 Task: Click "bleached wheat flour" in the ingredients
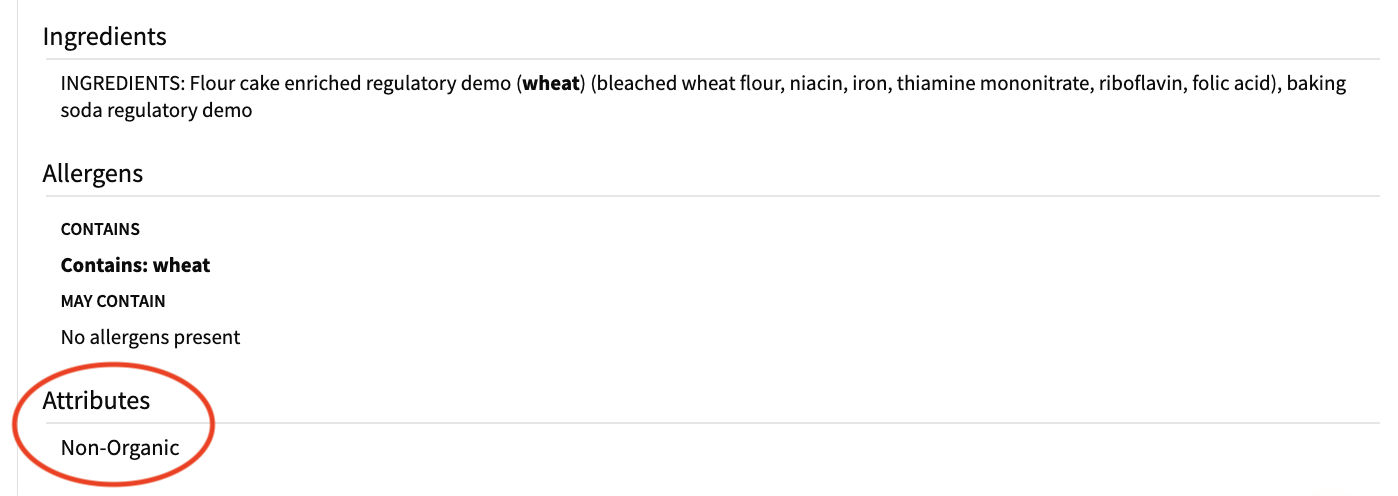tap(687, 84)
